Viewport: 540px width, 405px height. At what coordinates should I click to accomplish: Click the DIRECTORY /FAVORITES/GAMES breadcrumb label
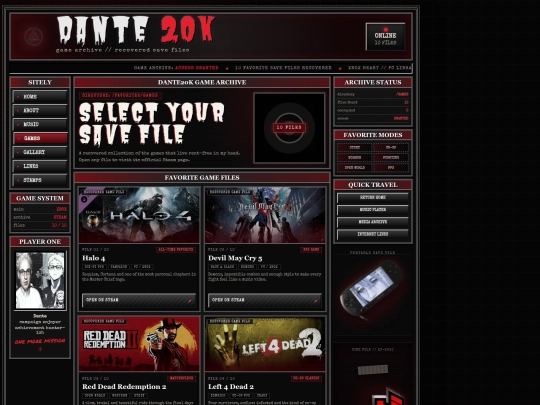(120, 95)
